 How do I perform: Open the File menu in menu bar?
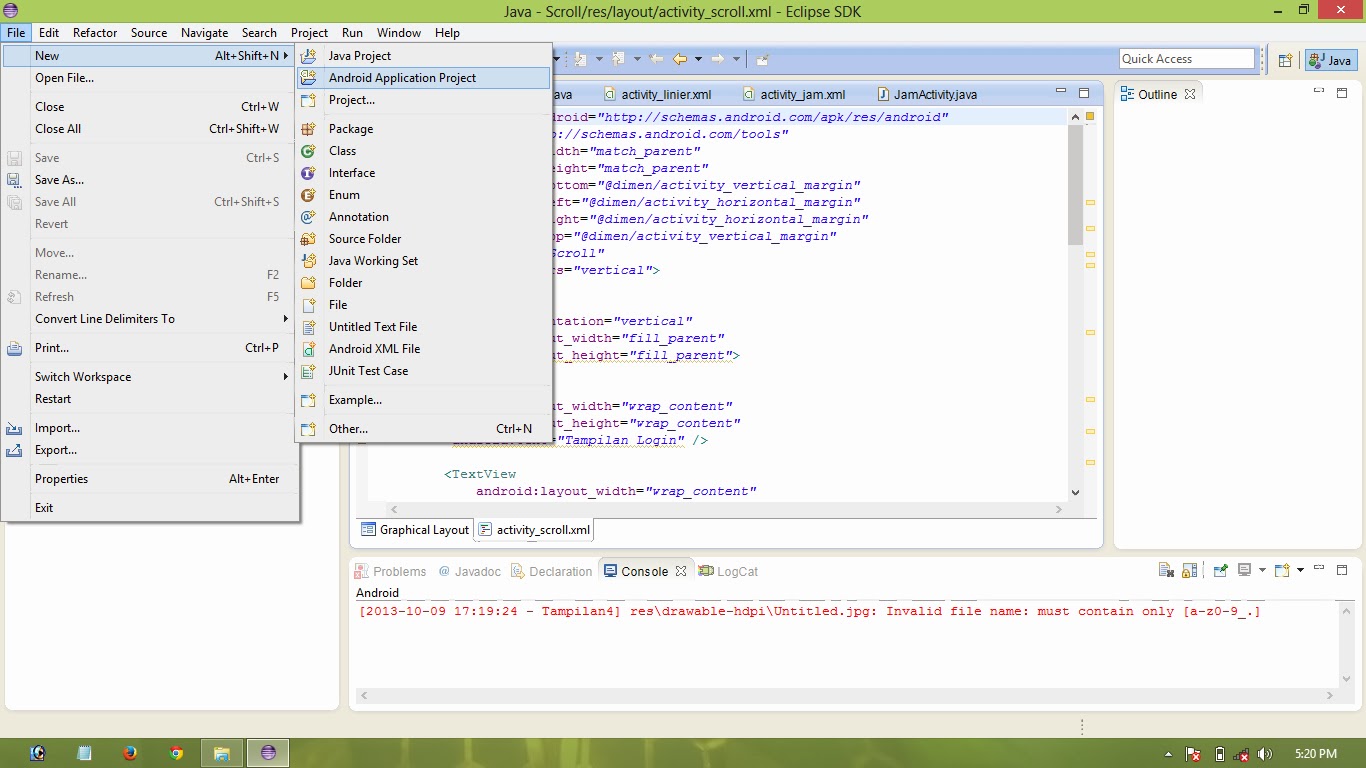click(16, 33)
